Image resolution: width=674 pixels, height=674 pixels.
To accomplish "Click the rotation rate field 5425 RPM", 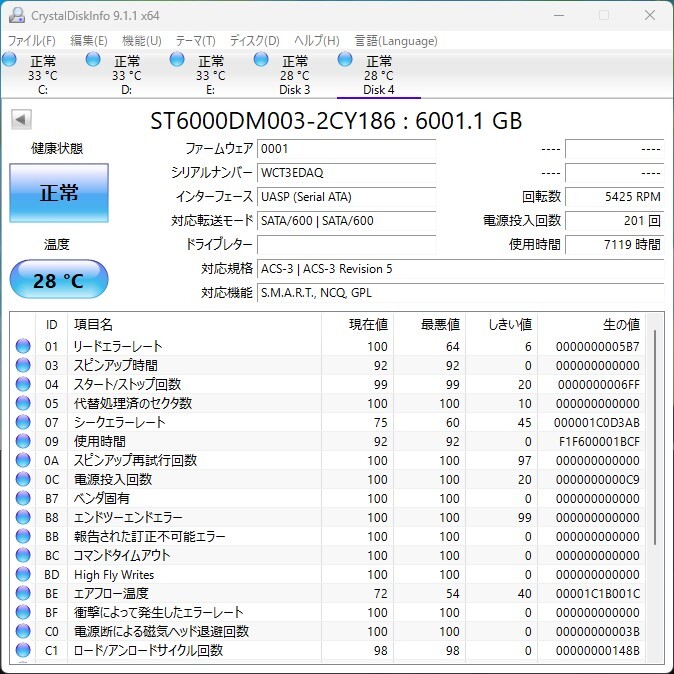I will (615, 197).
